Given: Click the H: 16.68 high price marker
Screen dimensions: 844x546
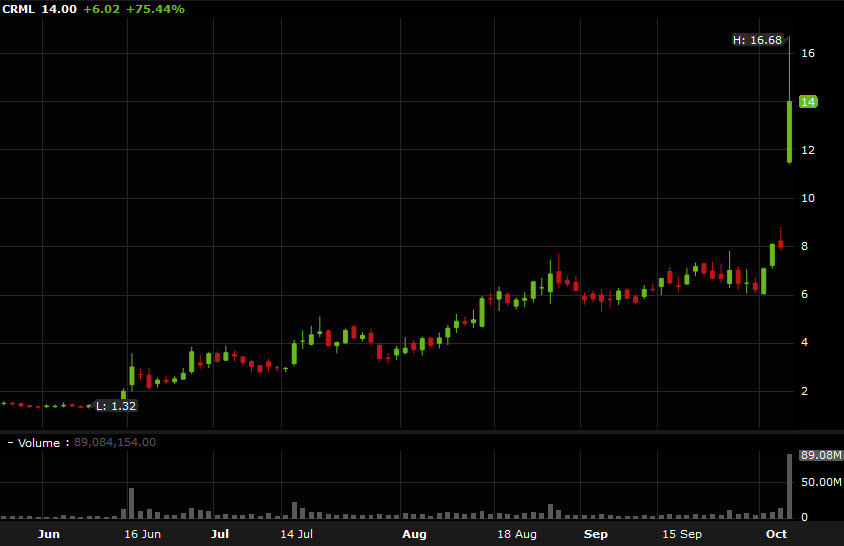Looking at the screenshot, I should 757,40.
